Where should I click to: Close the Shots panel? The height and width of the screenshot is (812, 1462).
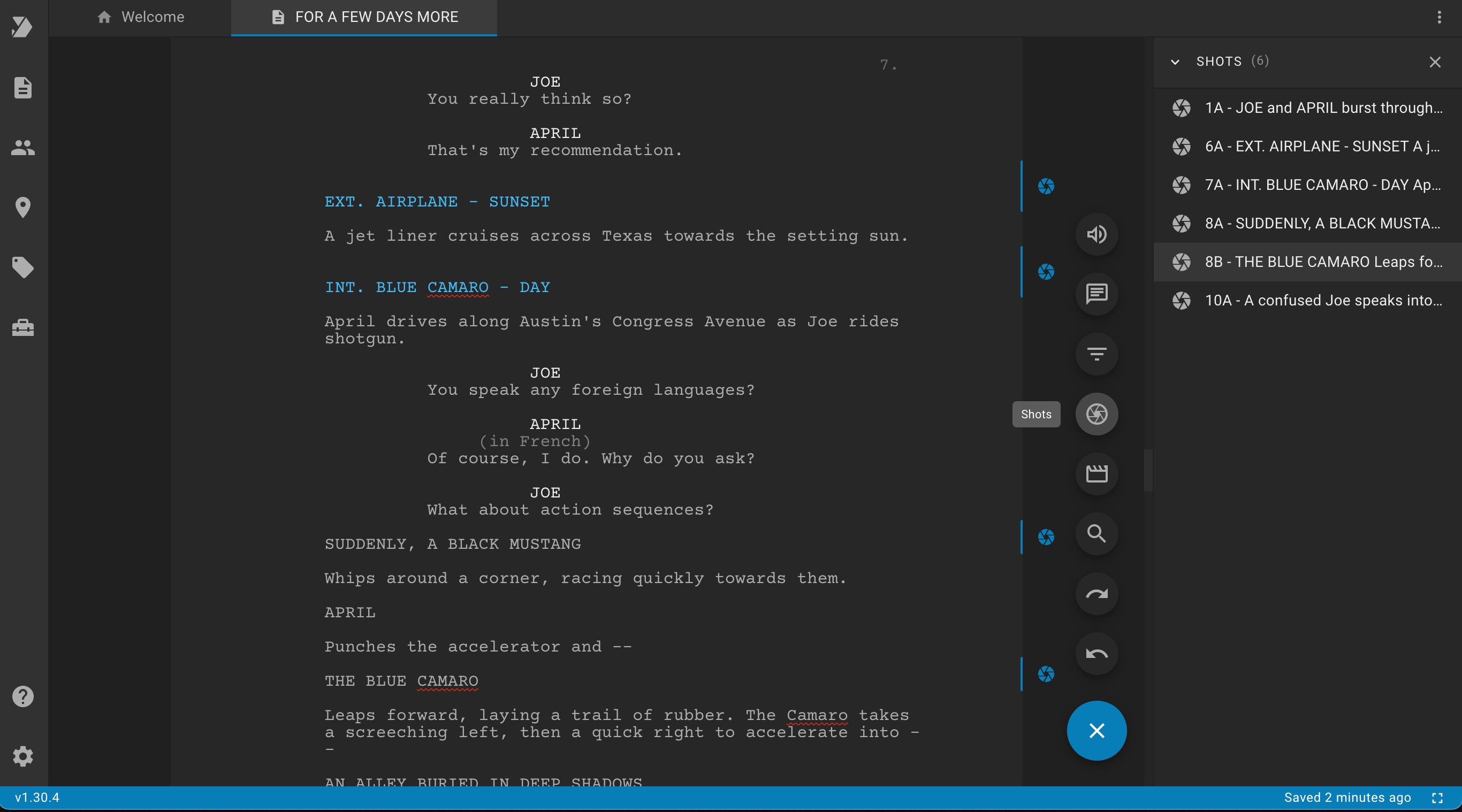point(1435,62)
